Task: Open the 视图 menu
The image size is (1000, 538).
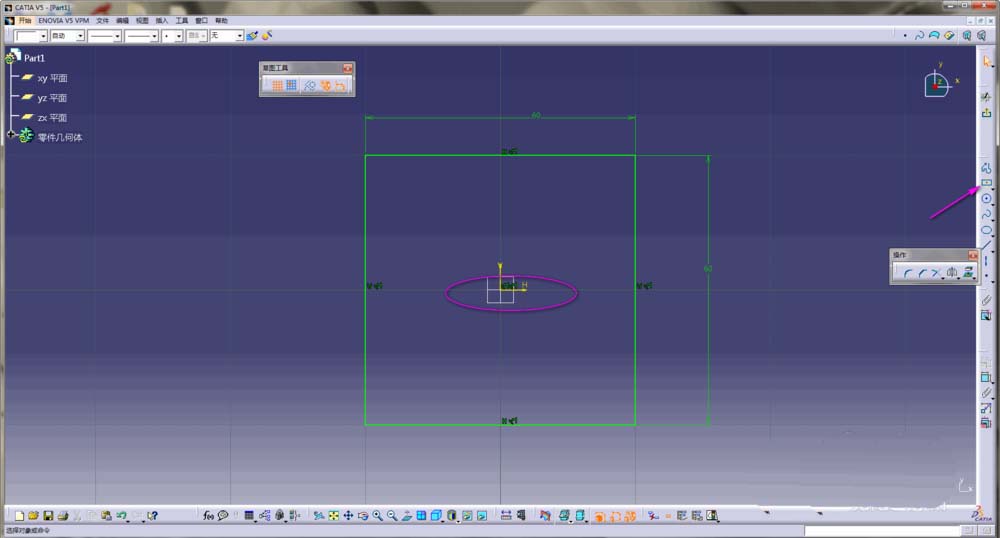Action: 142,21
